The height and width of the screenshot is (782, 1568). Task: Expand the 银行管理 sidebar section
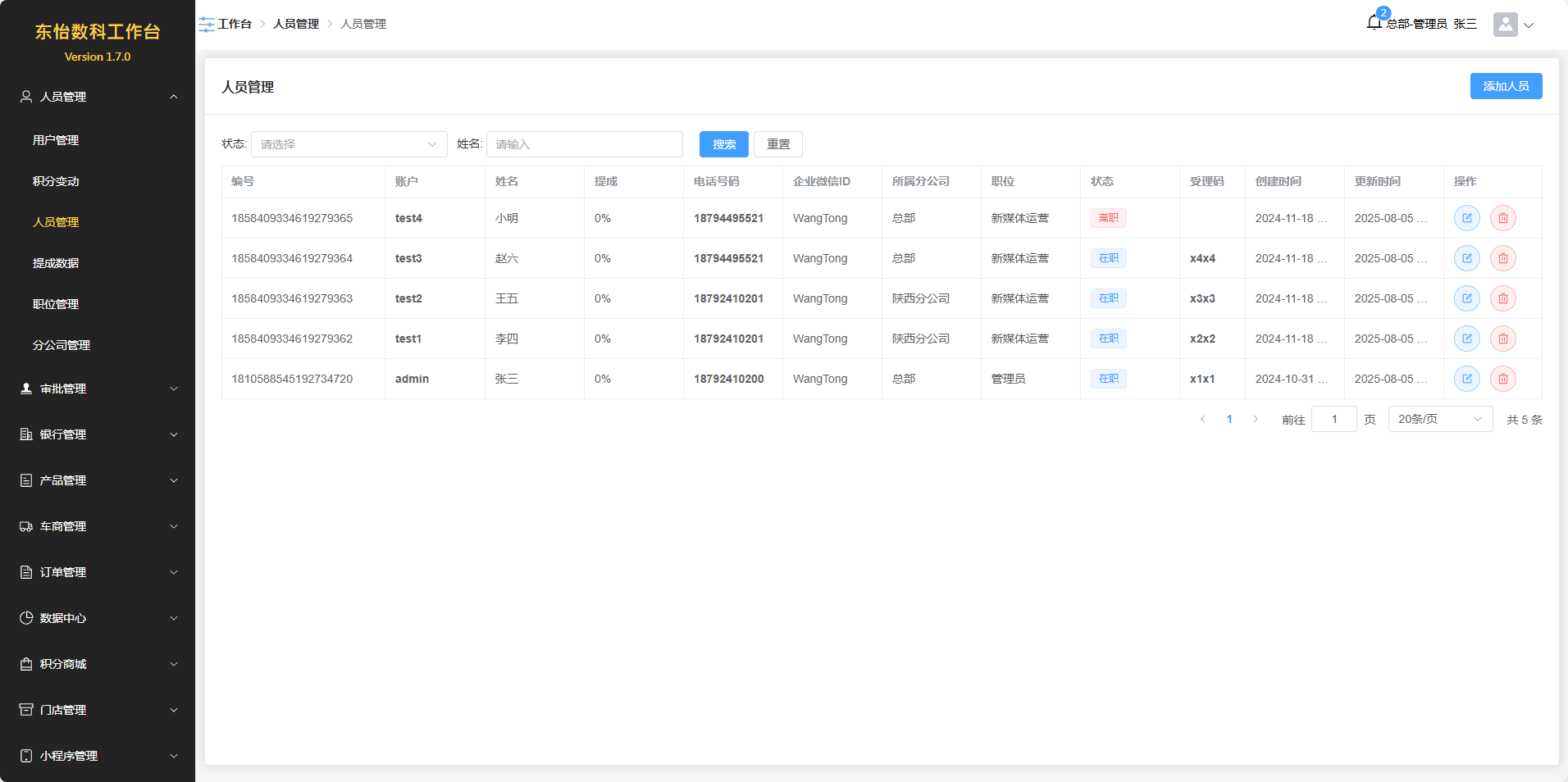(98, 434)
